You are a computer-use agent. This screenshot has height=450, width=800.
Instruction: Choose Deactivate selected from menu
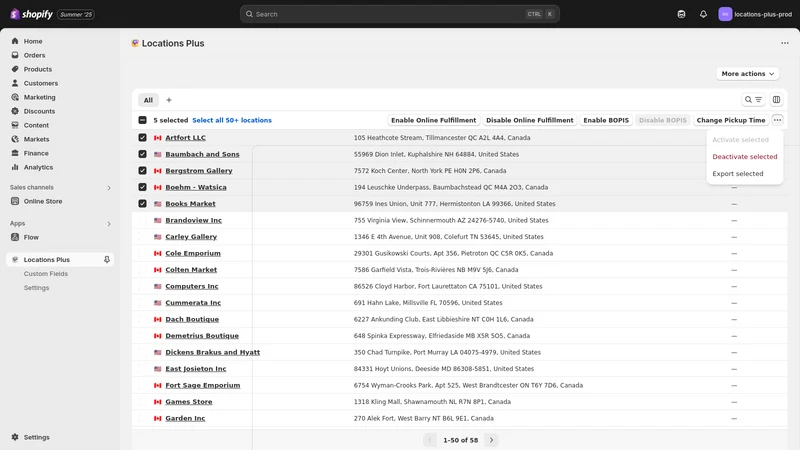click(x=744, y=157)
